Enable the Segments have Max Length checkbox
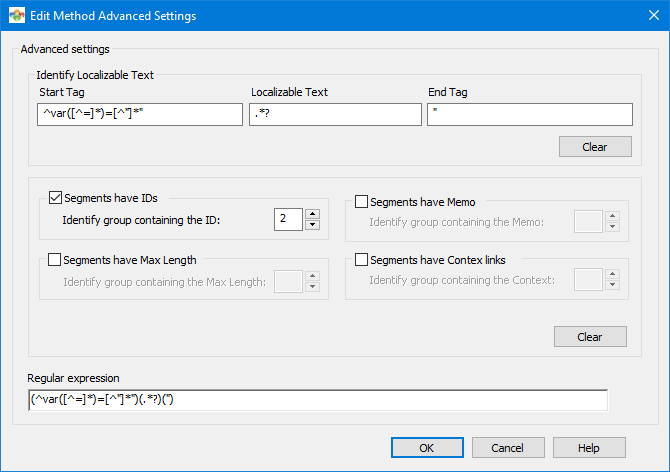 point(54,260)
